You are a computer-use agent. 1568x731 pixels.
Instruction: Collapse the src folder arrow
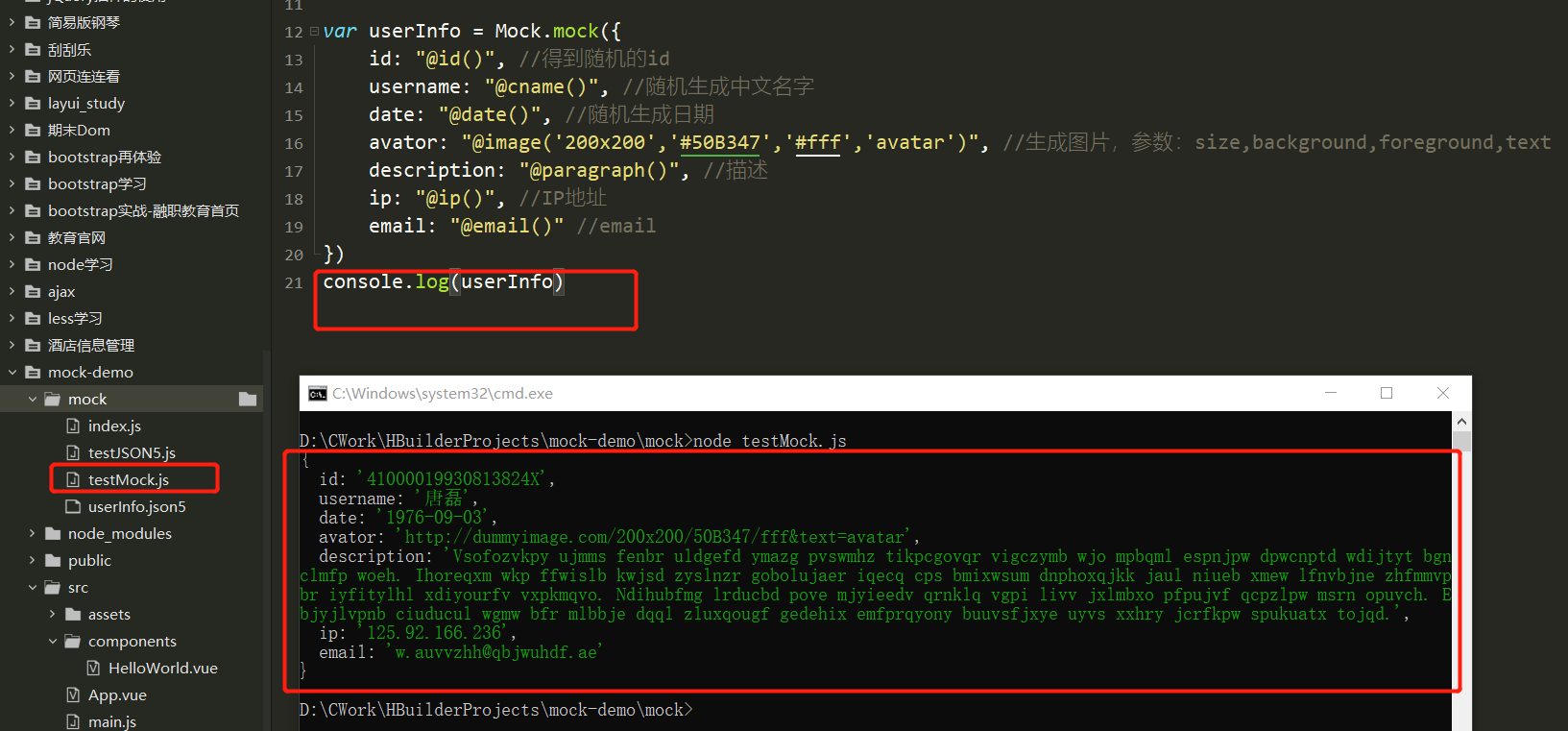pyautogui.click(x=32, y=587)
